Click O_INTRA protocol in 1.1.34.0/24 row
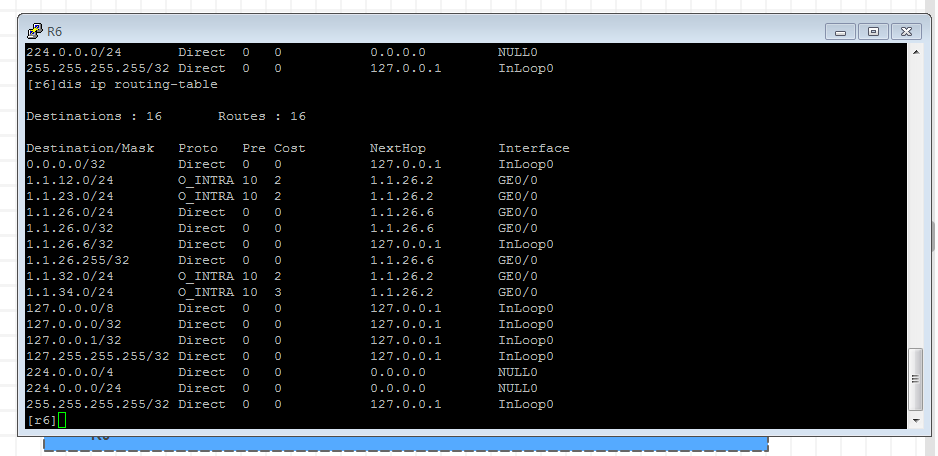The height and width of the screenshot is (456, 938). [206, 292]
